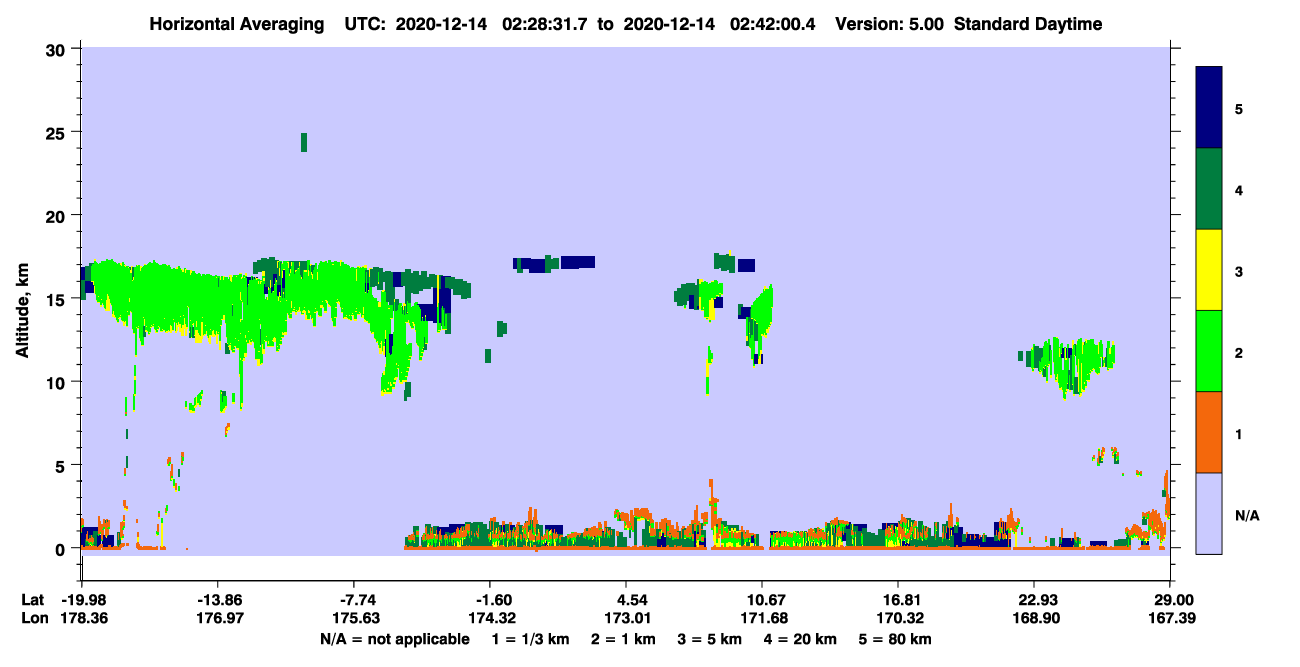Click the lavender N/A legend swatch
1300x667 pixels.
coord(1209,513)
